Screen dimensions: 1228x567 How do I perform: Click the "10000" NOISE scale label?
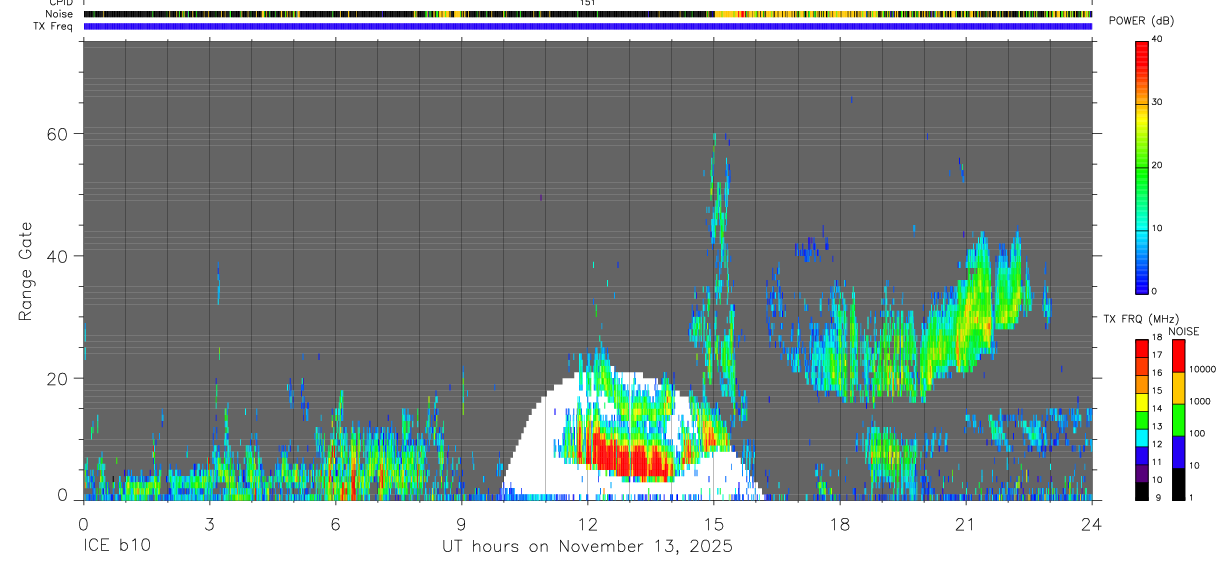coord(1203,369)
